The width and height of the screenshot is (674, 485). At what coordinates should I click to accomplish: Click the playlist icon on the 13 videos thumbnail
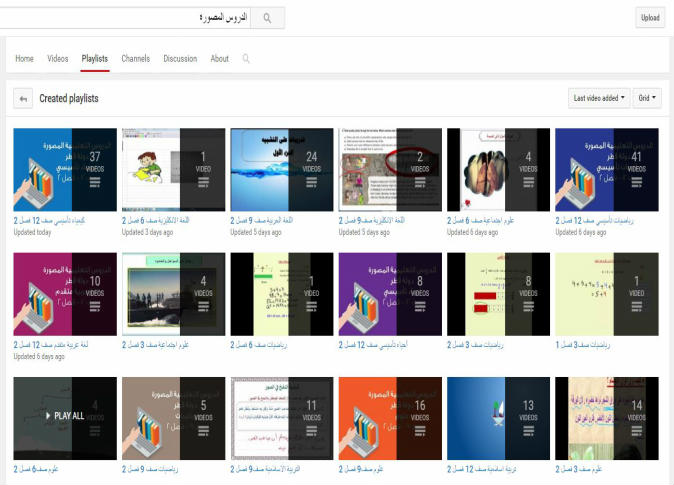[526, 432]
